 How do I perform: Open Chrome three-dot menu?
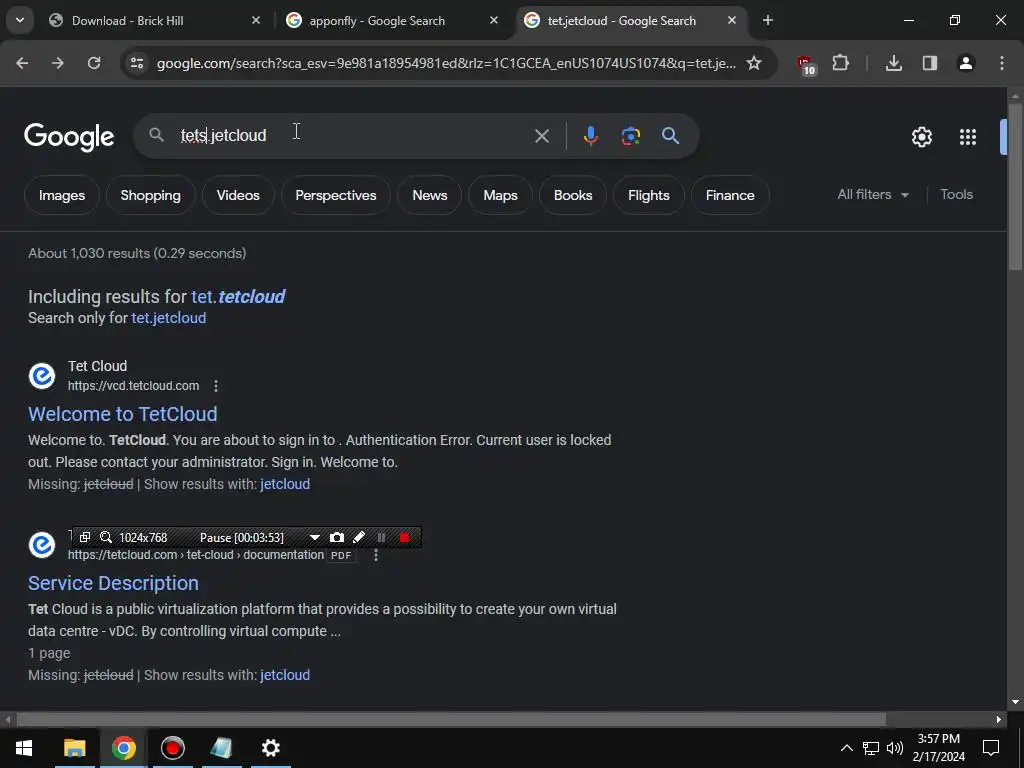click(x=1002, y=63)
